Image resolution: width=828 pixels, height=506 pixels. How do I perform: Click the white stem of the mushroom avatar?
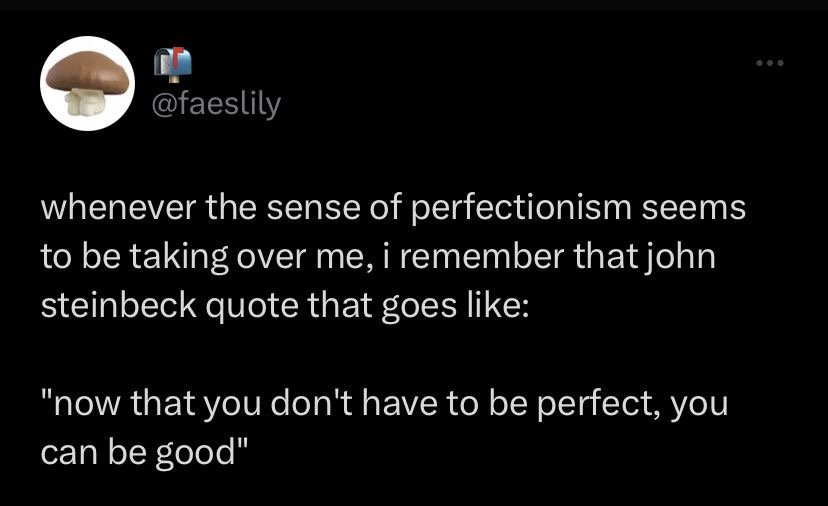(x=80, y=103)
